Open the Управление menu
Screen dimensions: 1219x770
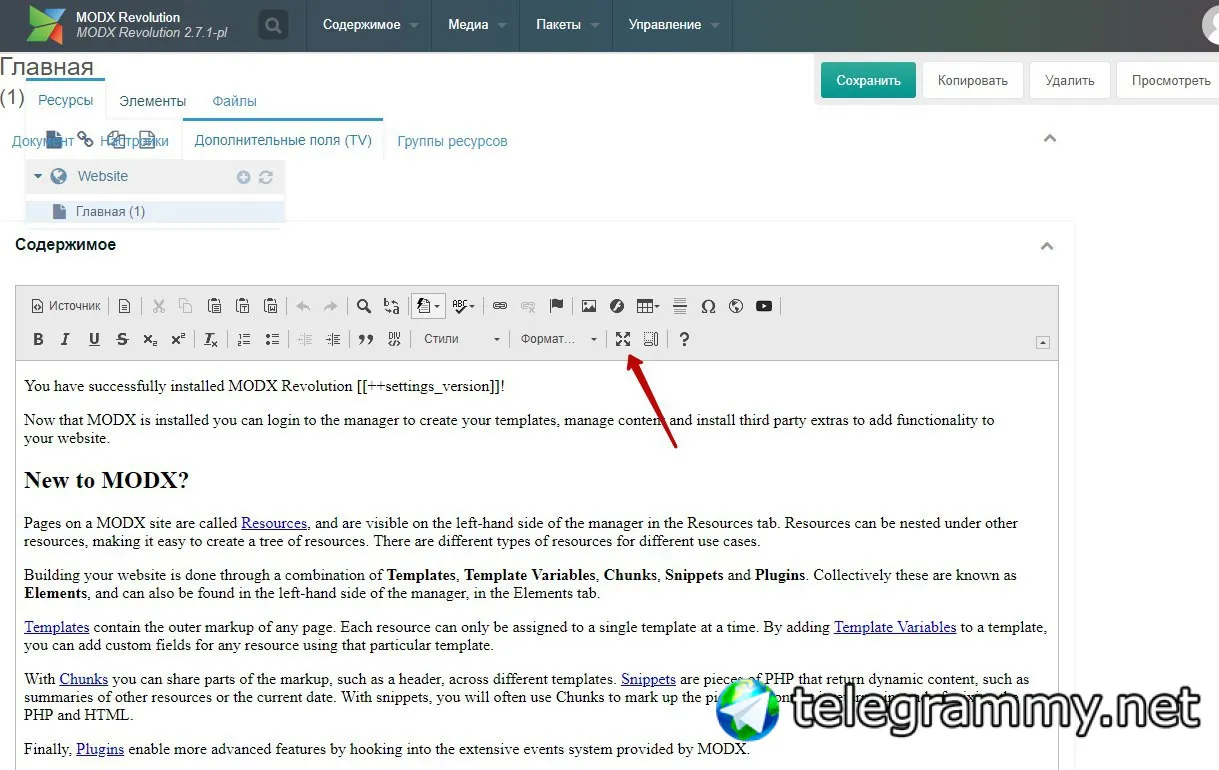coord(672,25)
